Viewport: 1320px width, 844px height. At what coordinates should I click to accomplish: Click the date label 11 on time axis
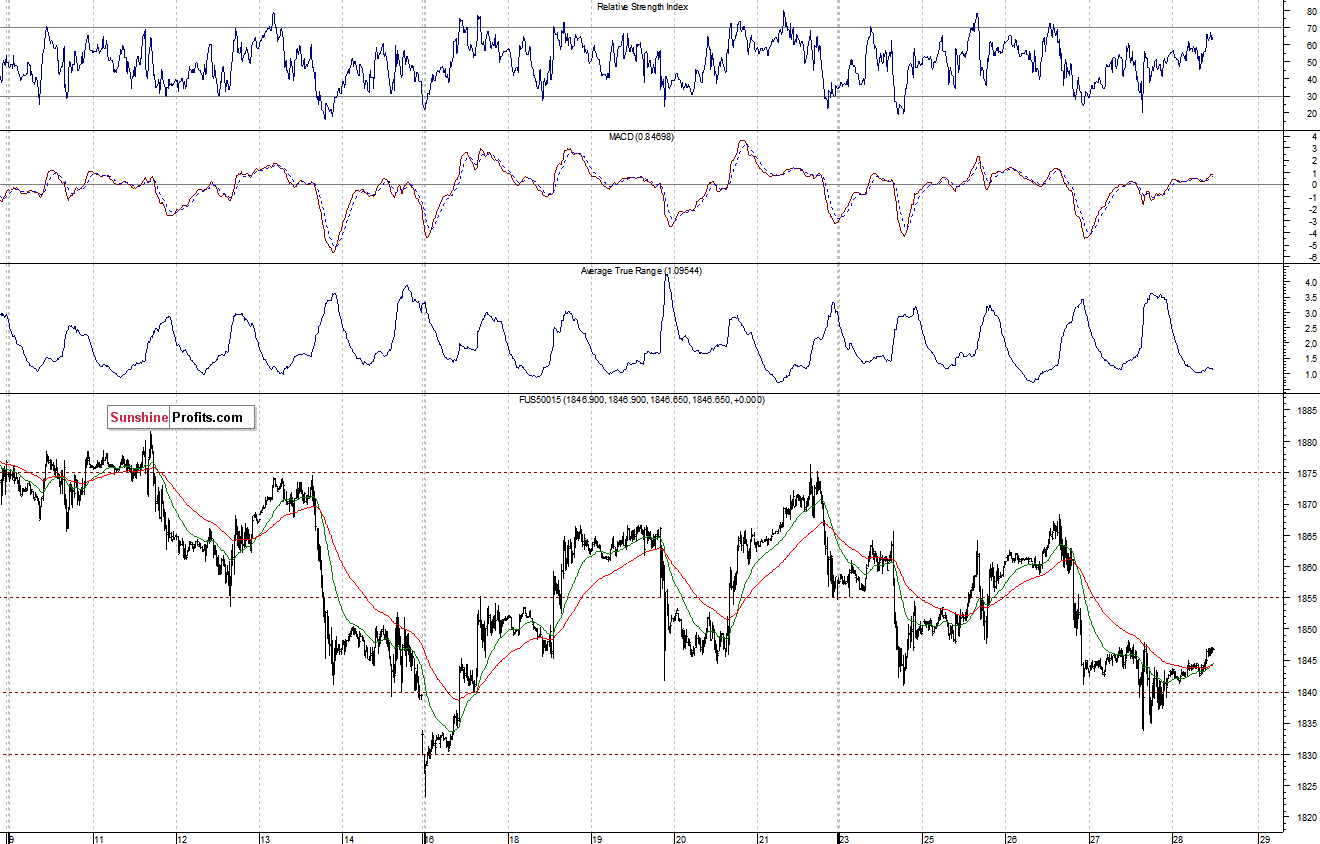click(x=100, y=838)
